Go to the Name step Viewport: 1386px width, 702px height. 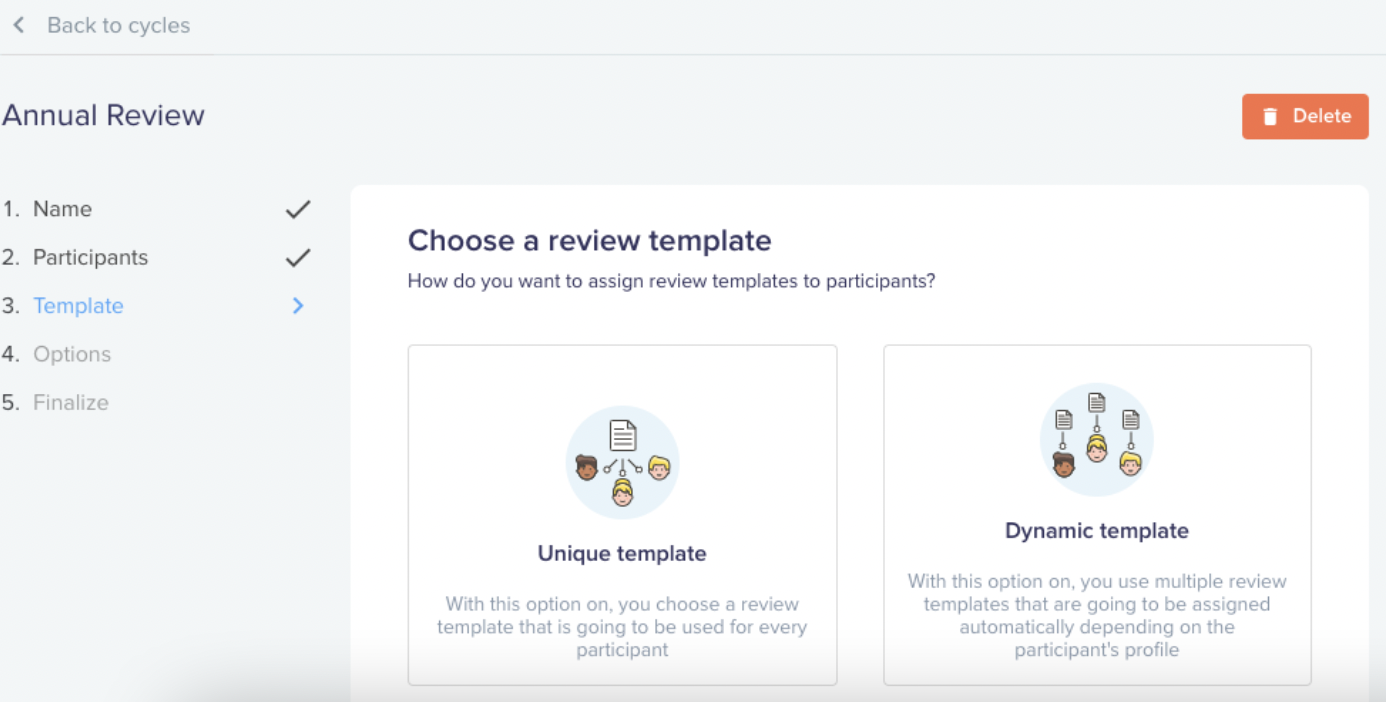62,209
